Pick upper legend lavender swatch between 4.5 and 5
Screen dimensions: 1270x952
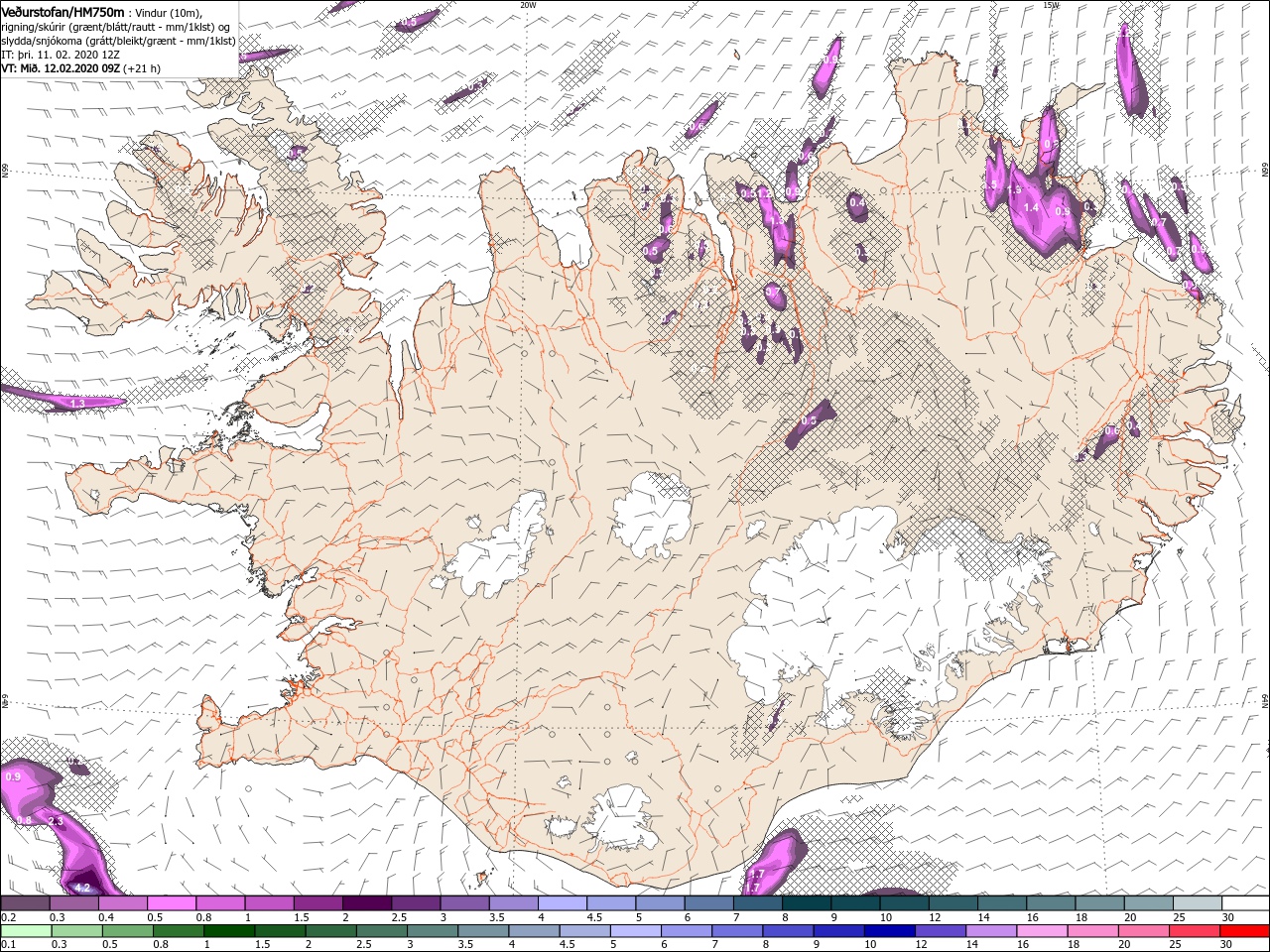coord(610,903)
